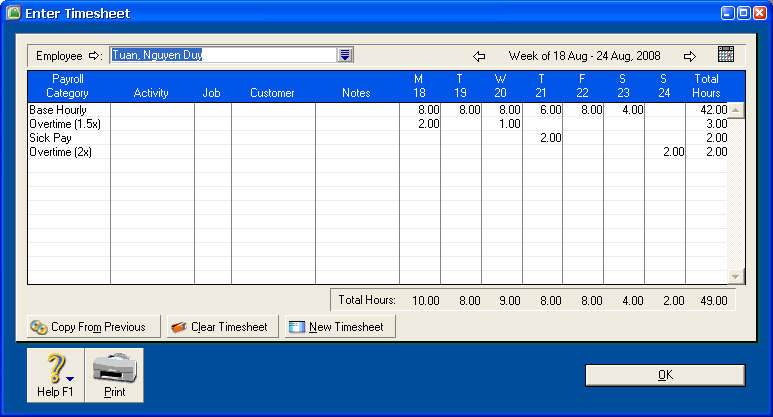Image resolution: width=773 pixels, height=417 pixels.
Task: Click the Employee zoom arrow icon
Action: 96,56
